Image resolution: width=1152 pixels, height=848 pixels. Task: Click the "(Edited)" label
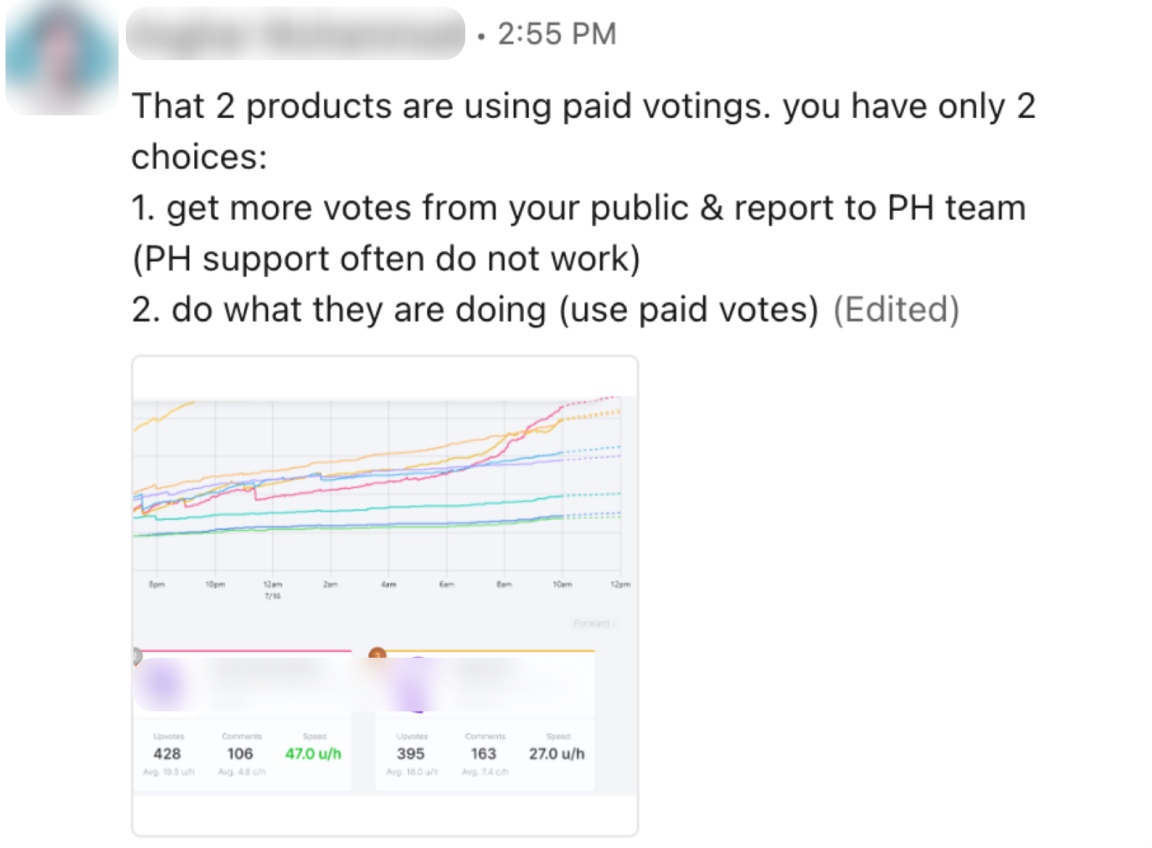(x=897, y=309)
